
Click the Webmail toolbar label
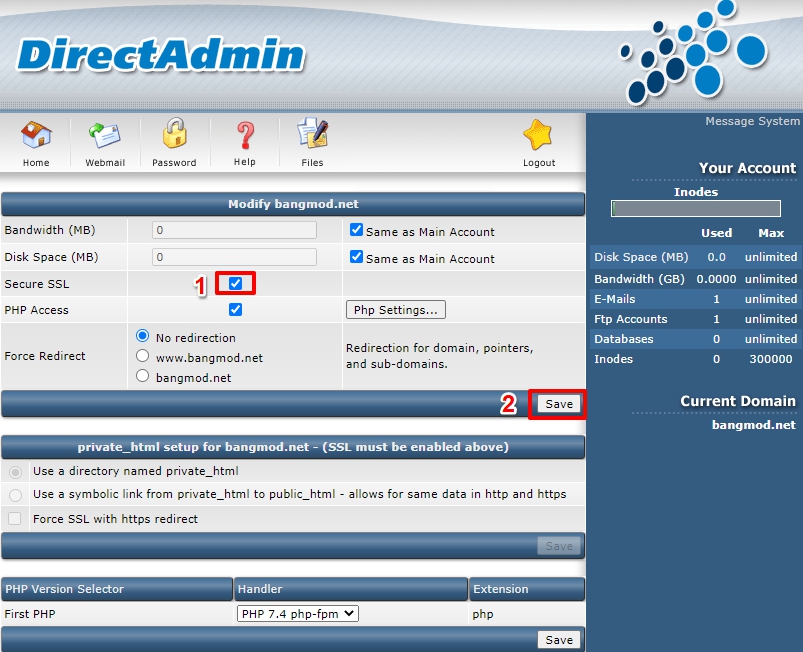[105, 163]
